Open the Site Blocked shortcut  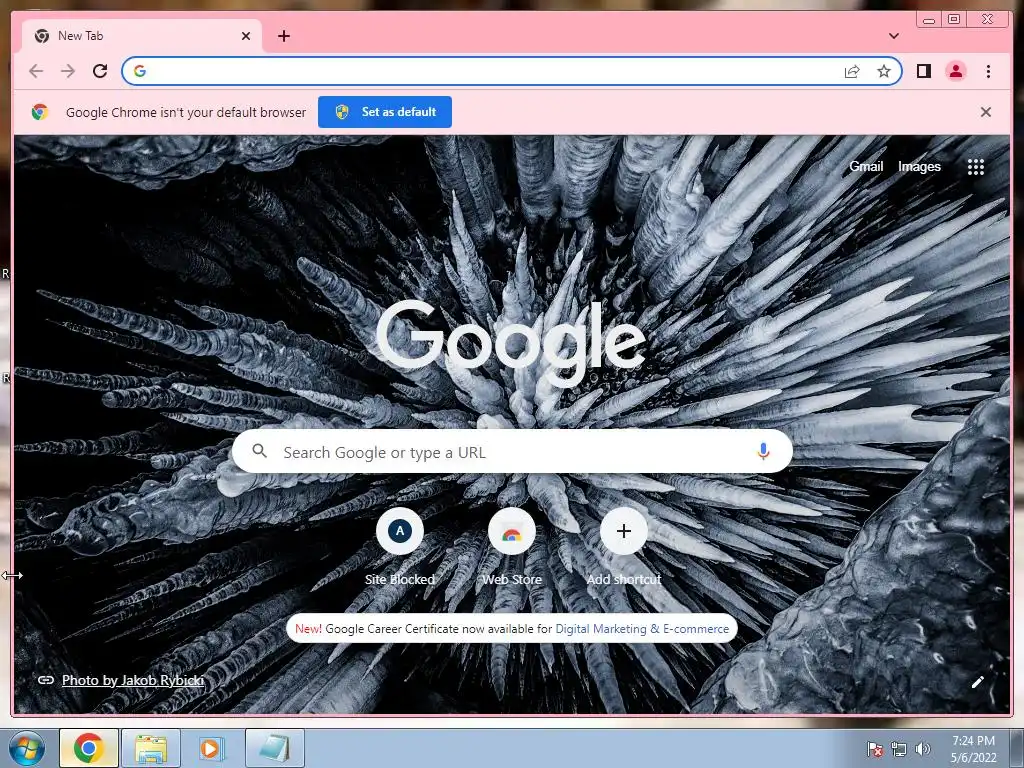pos(400,547)
